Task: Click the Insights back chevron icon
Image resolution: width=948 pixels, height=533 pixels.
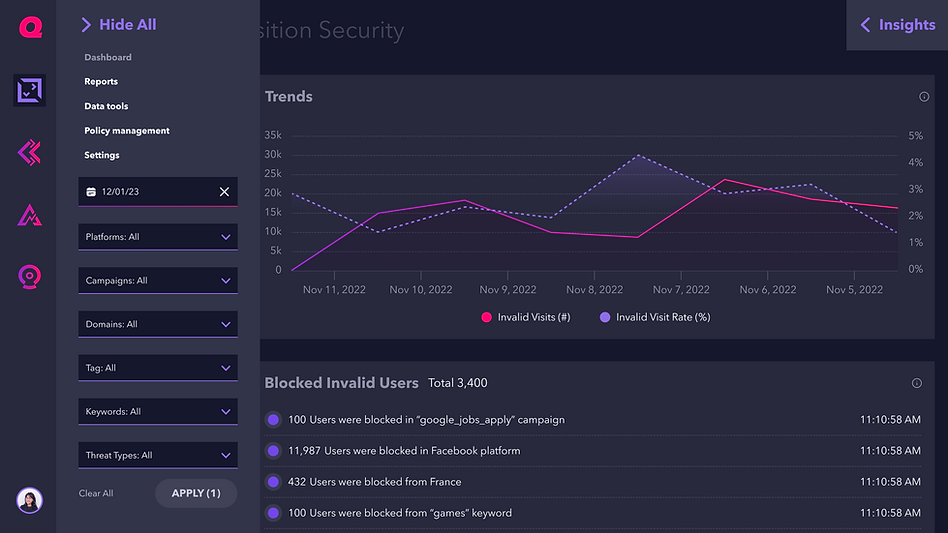Action: pyautogui.click(x=865, y=25)
